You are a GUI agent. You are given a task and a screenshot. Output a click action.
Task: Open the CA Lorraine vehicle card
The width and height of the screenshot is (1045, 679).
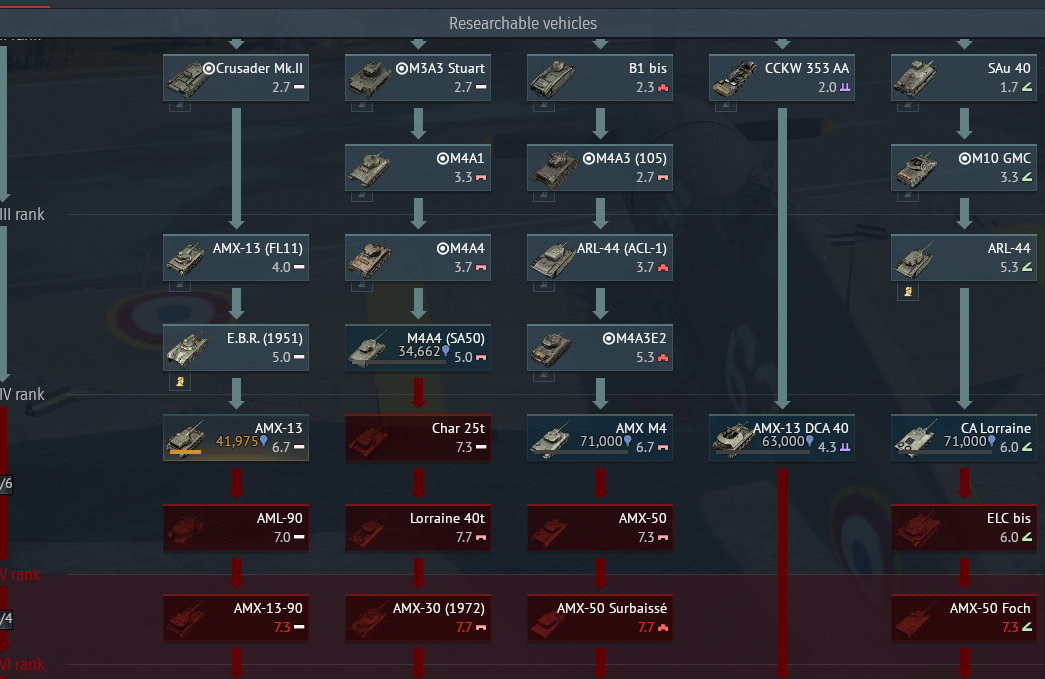coord(964,438)
